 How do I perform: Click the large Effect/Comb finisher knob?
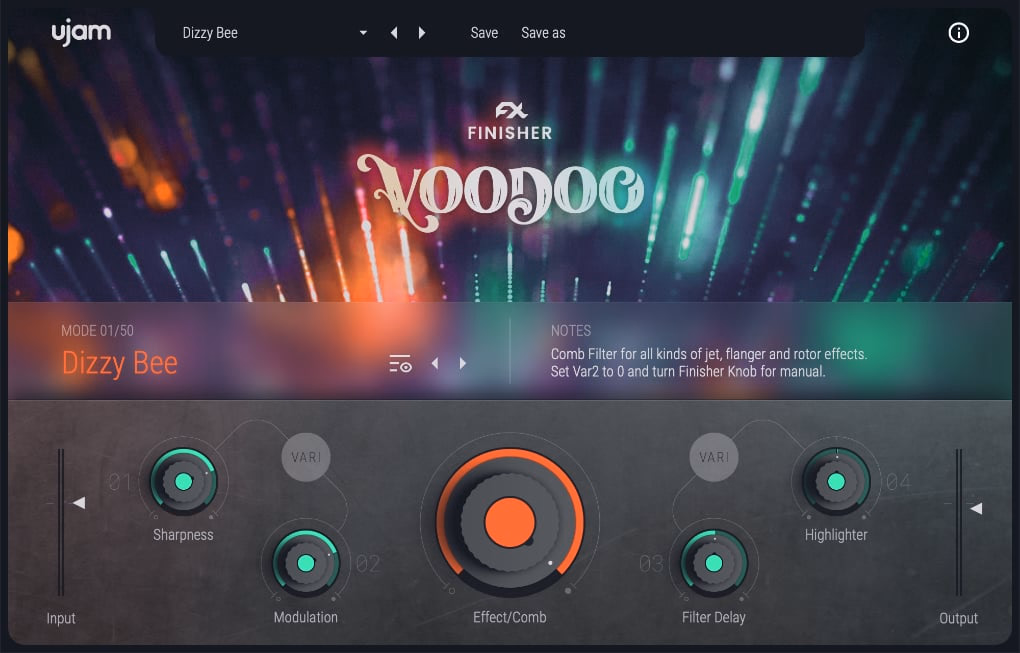click(509, 522)
